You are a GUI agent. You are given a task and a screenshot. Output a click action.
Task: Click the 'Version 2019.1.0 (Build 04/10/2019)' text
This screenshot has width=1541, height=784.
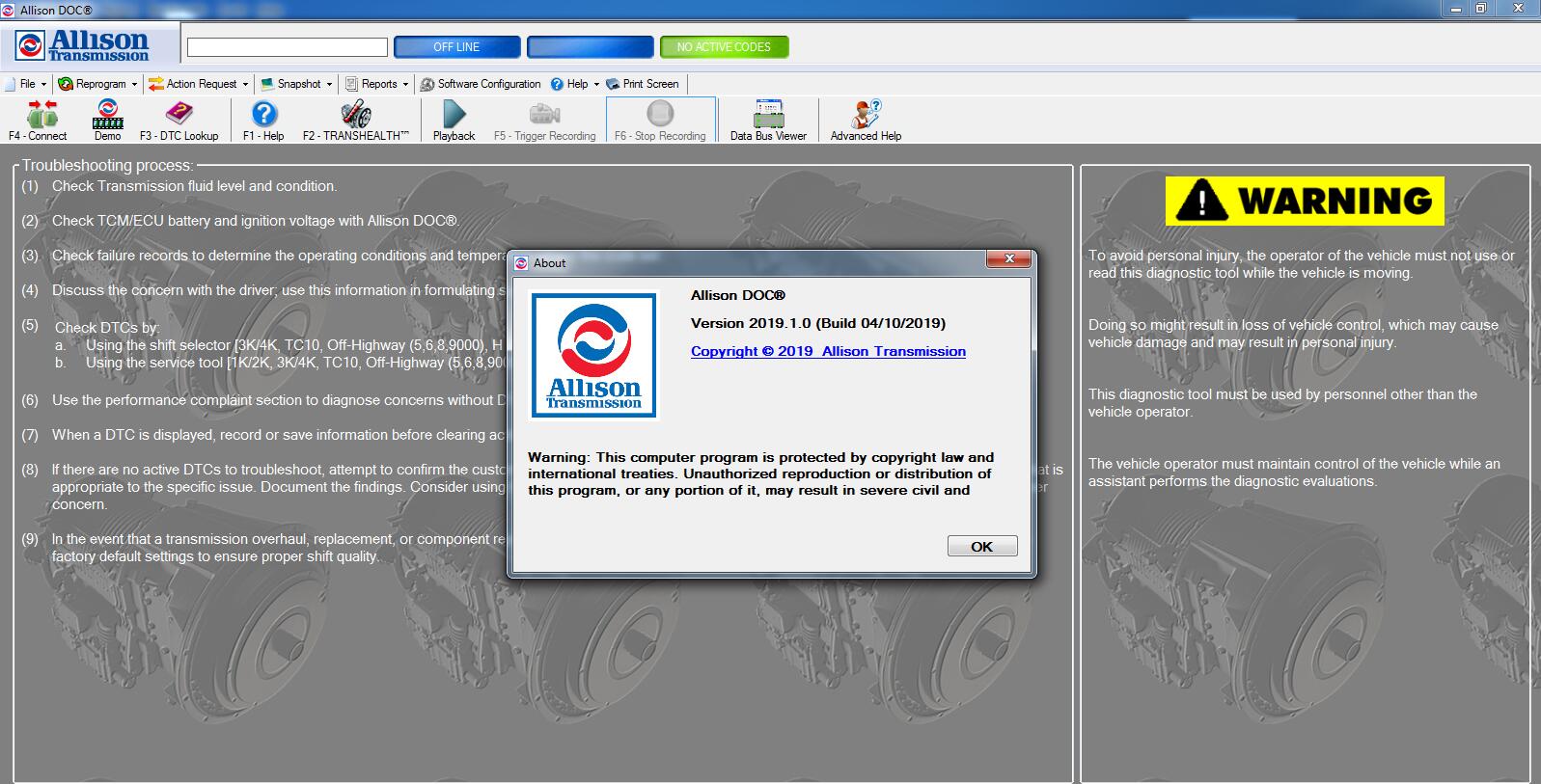click(x=818, y=323)
